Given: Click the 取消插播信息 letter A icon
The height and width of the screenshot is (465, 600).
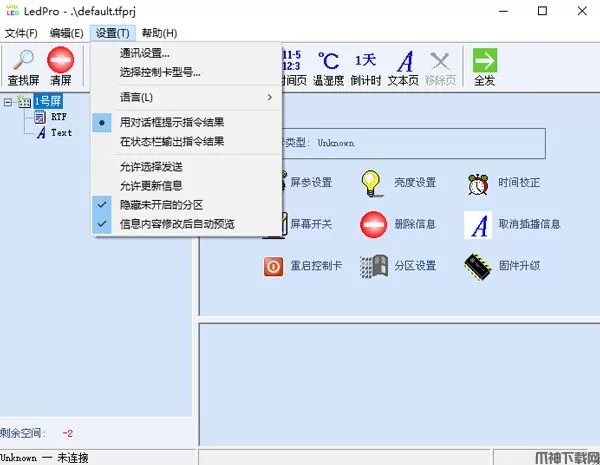Looking at the screenshot, I should [x=478, y=225].
